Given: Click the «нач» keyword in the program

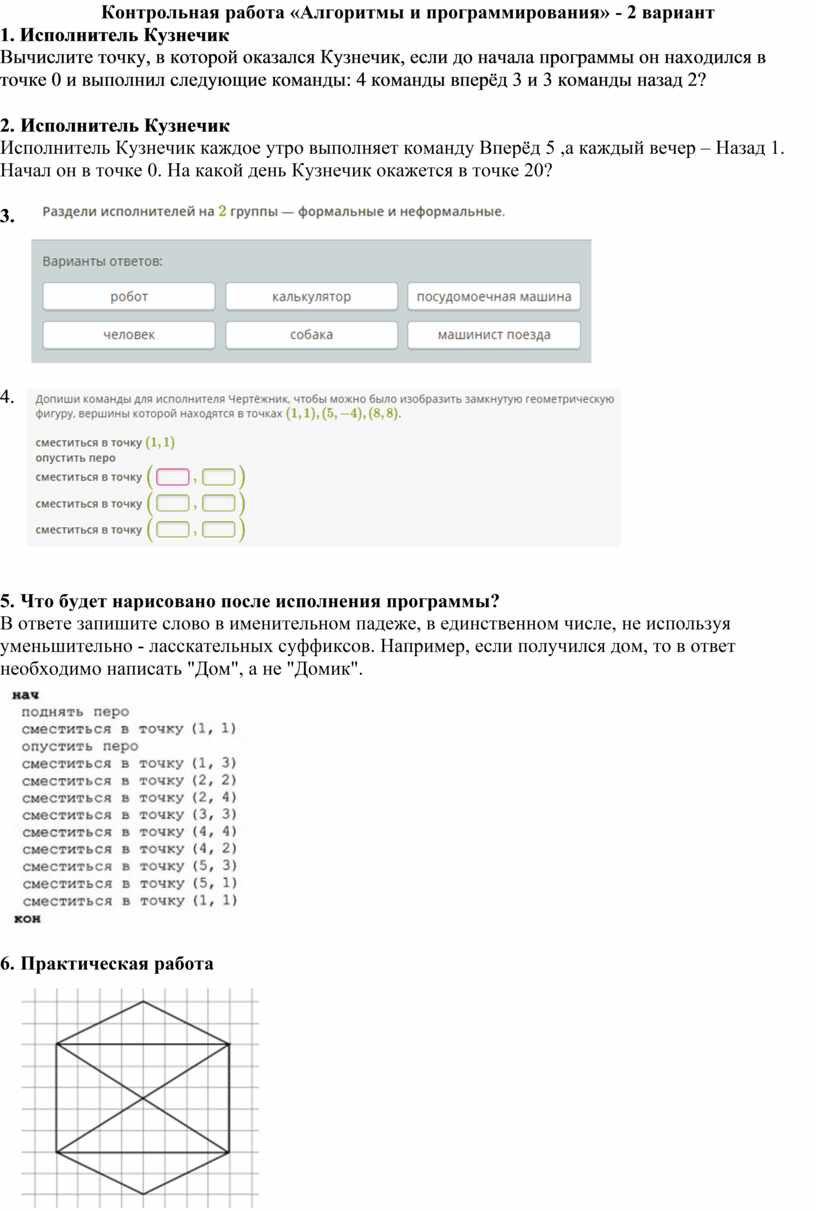Looking at the screenshot, I should 25,694.
